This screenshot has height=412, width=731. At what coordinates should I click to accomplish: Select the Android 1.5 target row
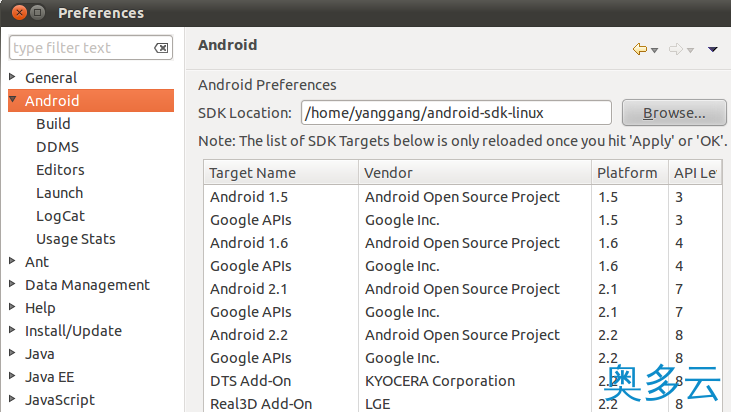tap(463, 197)
